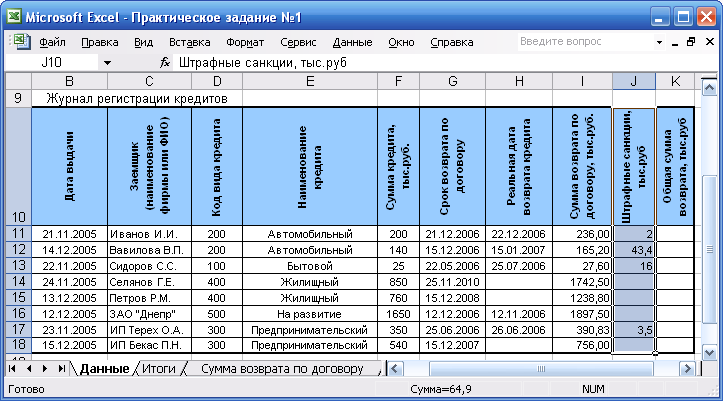The image size is (723, 401).
Task: Open the Справка menu
Action: click(451, 42)
